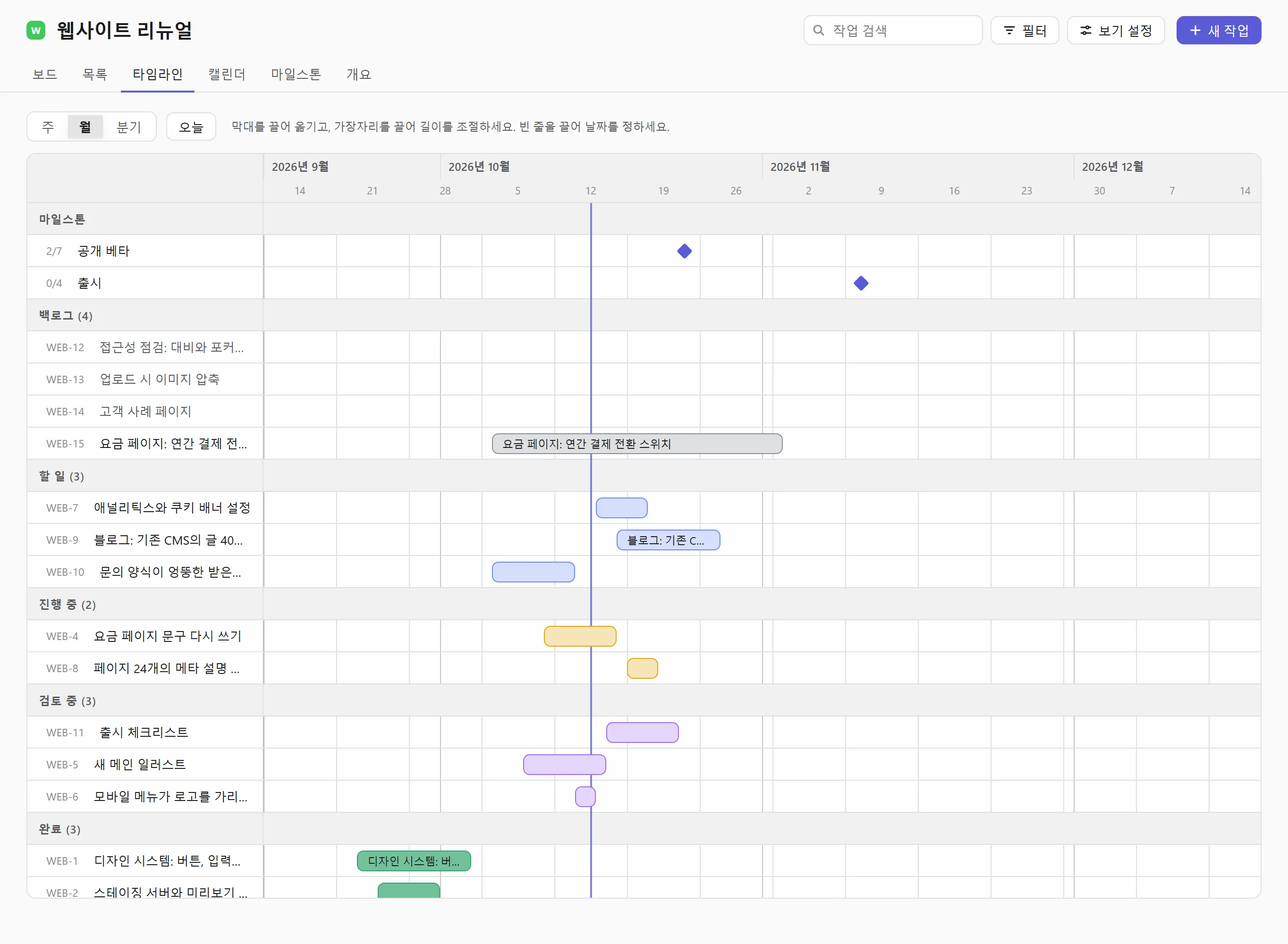Select the small purple WEB-6 bar

coord(585,796)
